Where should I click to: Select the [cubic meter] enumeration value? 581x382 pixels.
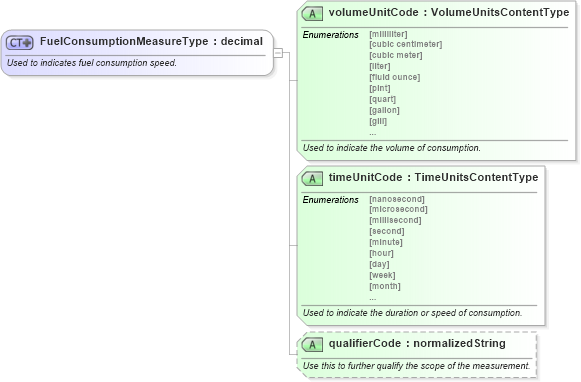coord(395,55)
